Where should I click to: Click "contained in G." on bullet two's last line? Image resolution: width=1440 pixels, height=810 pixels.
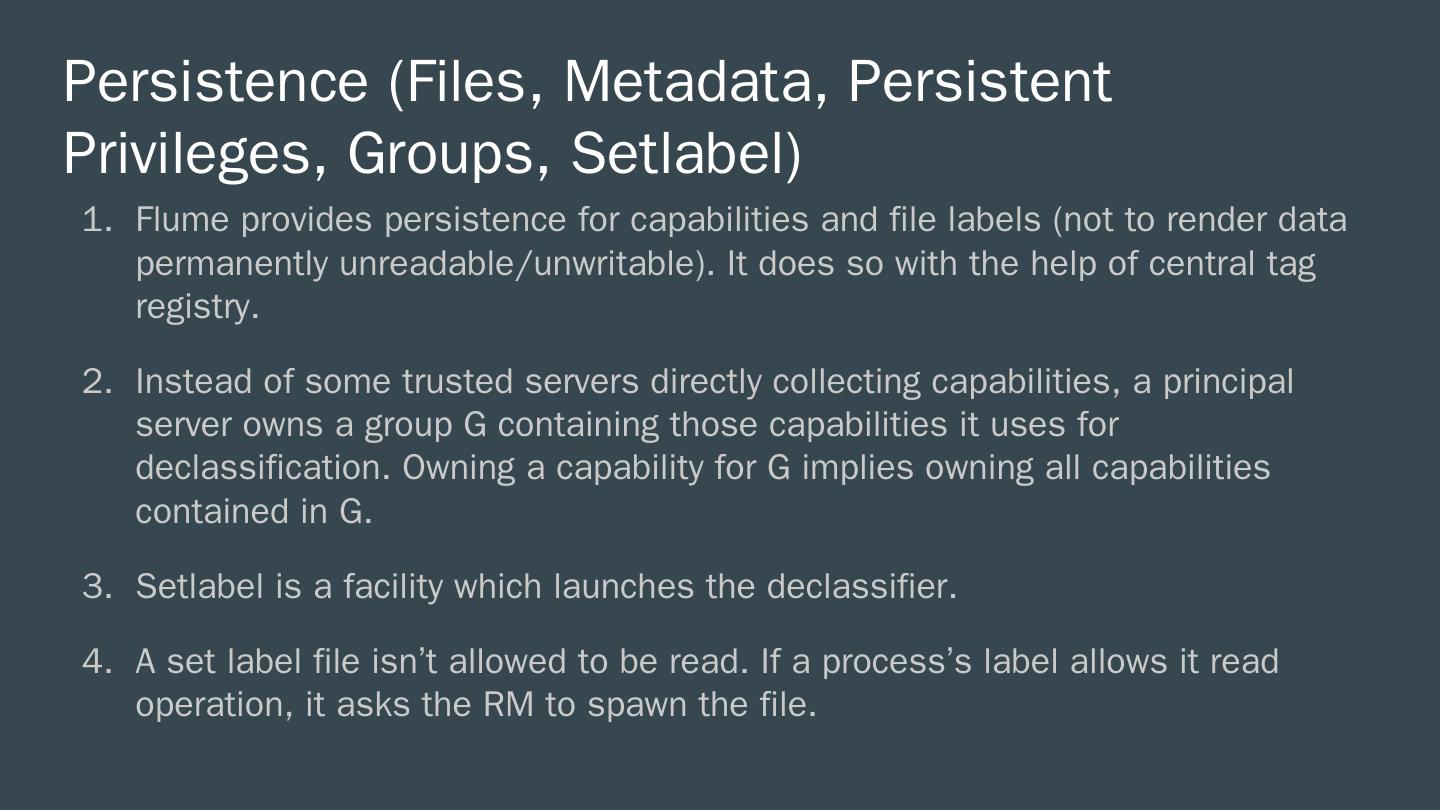coord(253,511)
